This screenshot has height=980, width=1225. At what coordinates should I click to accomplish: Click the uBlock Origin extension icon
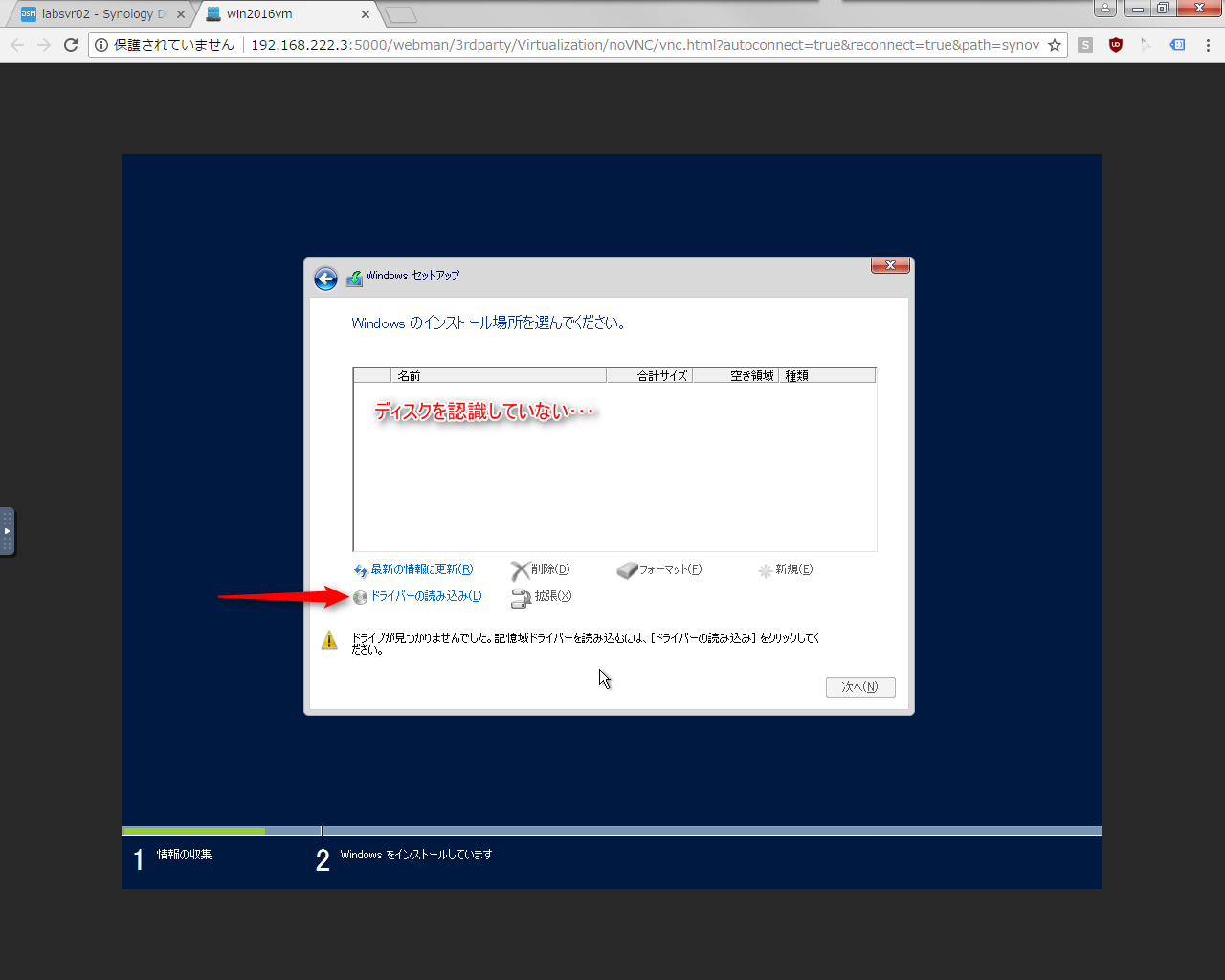(1116, 45)
